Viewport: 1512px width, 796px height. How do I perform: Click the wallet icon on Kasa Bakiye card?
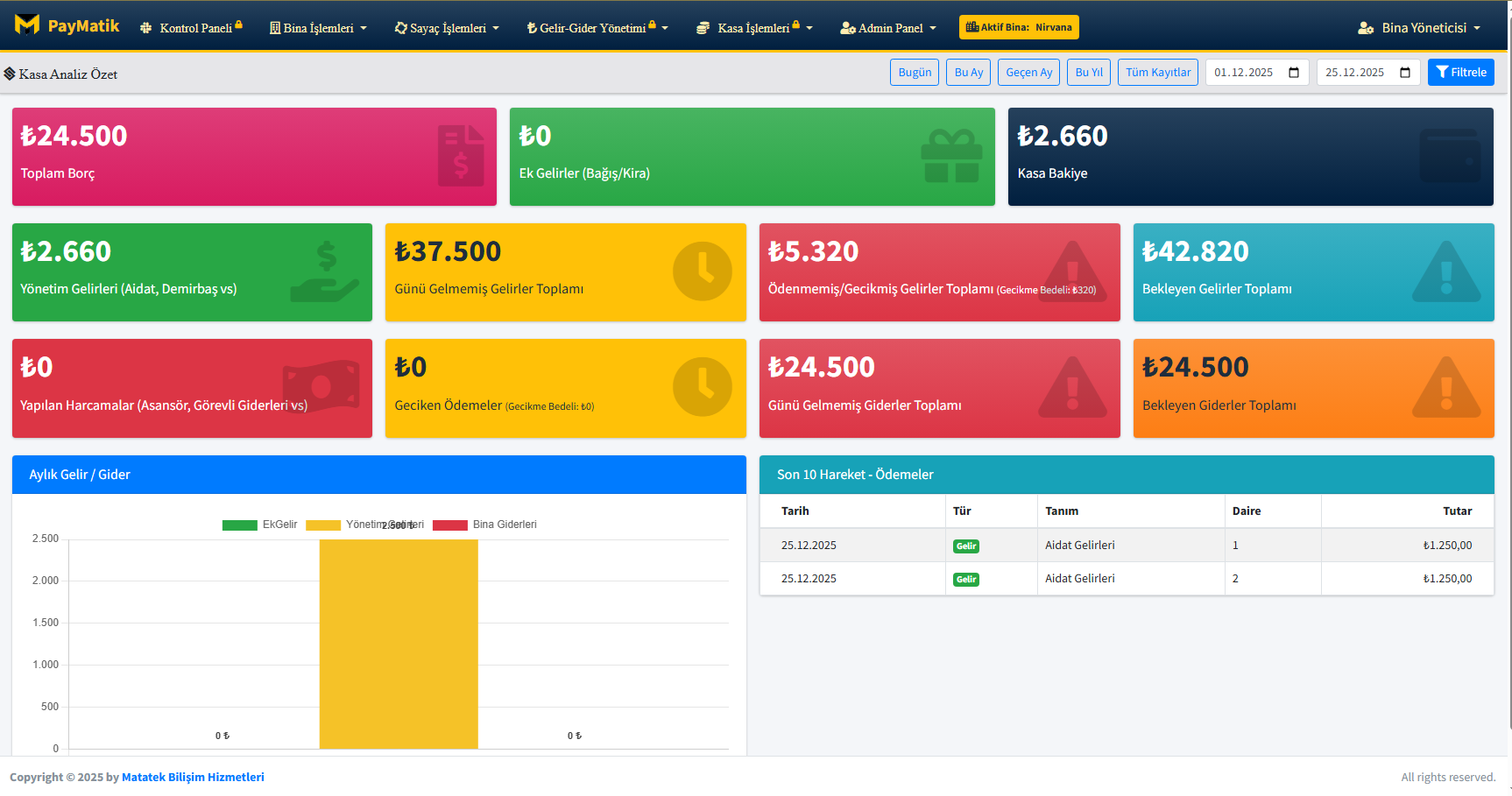[x=1450, y=156]
